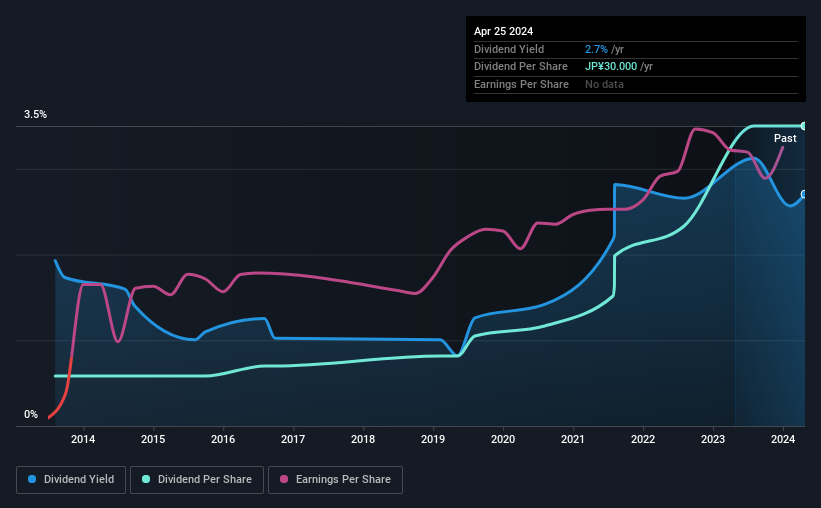The image size is (821, 508).
Task: Click the blue Dividend Yield legend dot
Action: pyautogui.click(x=32, y=479)
